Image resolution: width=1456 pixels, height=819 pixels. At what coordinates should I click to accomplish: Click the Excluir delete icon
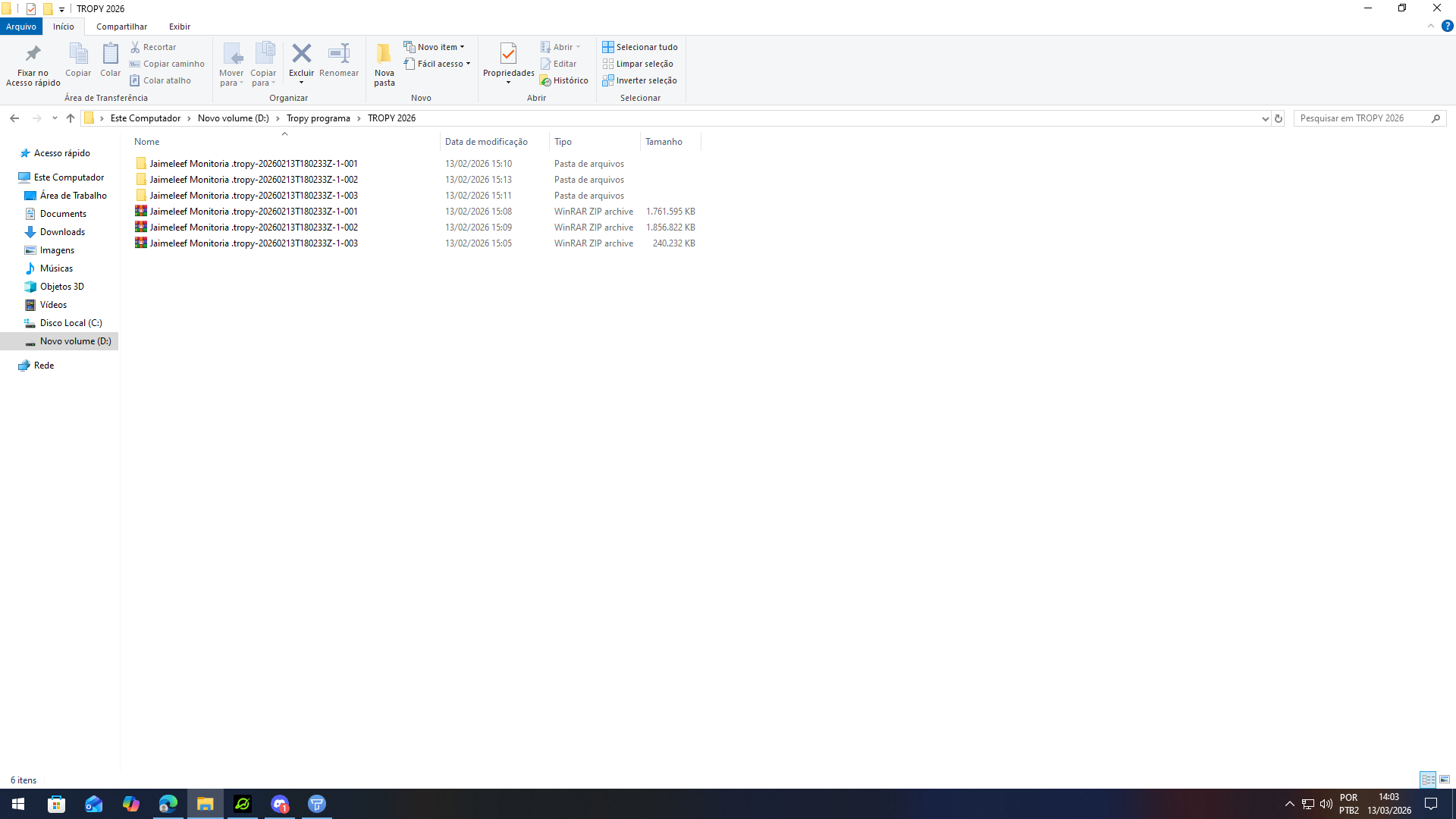coord(301,54)
